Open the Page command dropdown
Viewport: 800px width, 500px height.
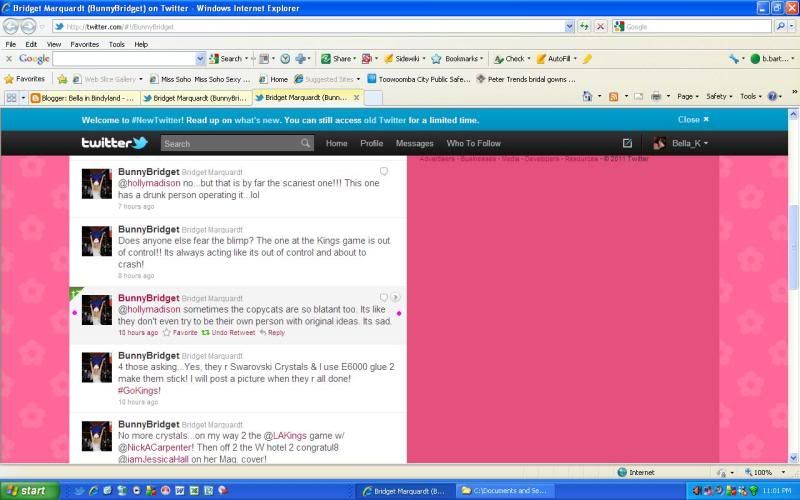(x=688, y=96)
